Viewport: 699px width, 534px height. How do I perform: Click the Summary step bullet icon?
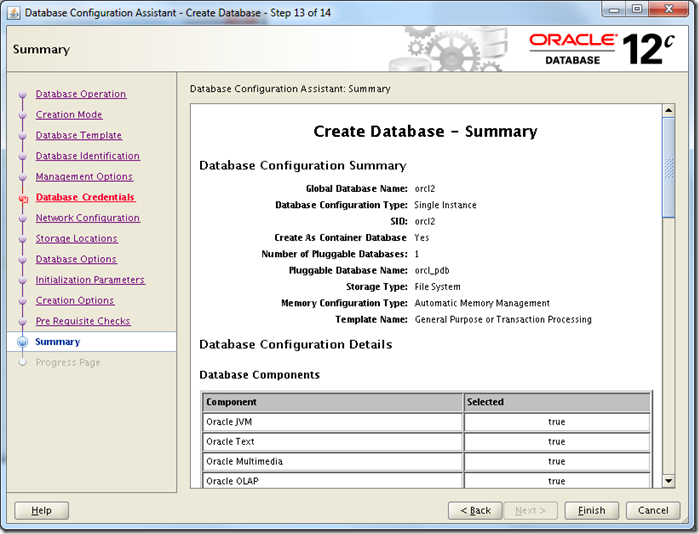pyautogui.click(x=22, y=342)
